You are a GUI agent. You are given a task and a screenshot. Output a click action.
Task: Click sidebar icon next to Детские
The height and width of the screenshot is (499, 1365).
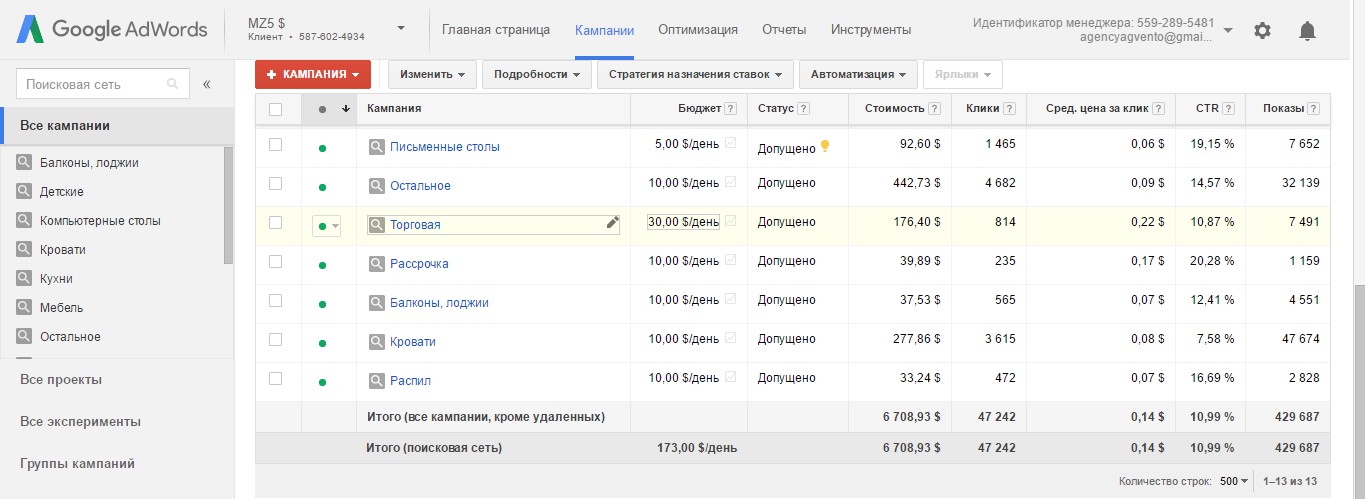(24, 191)
